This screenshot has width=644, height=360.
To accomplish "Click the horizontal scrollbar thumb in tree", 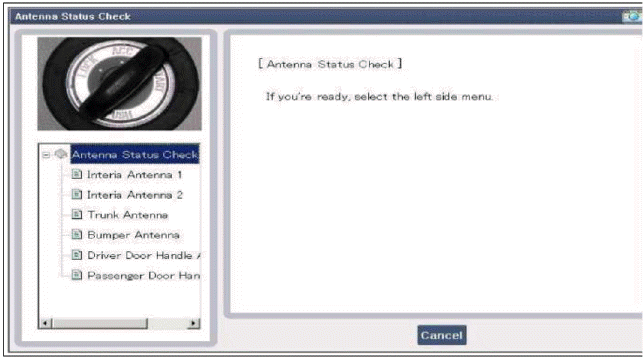I will (99, 323).
